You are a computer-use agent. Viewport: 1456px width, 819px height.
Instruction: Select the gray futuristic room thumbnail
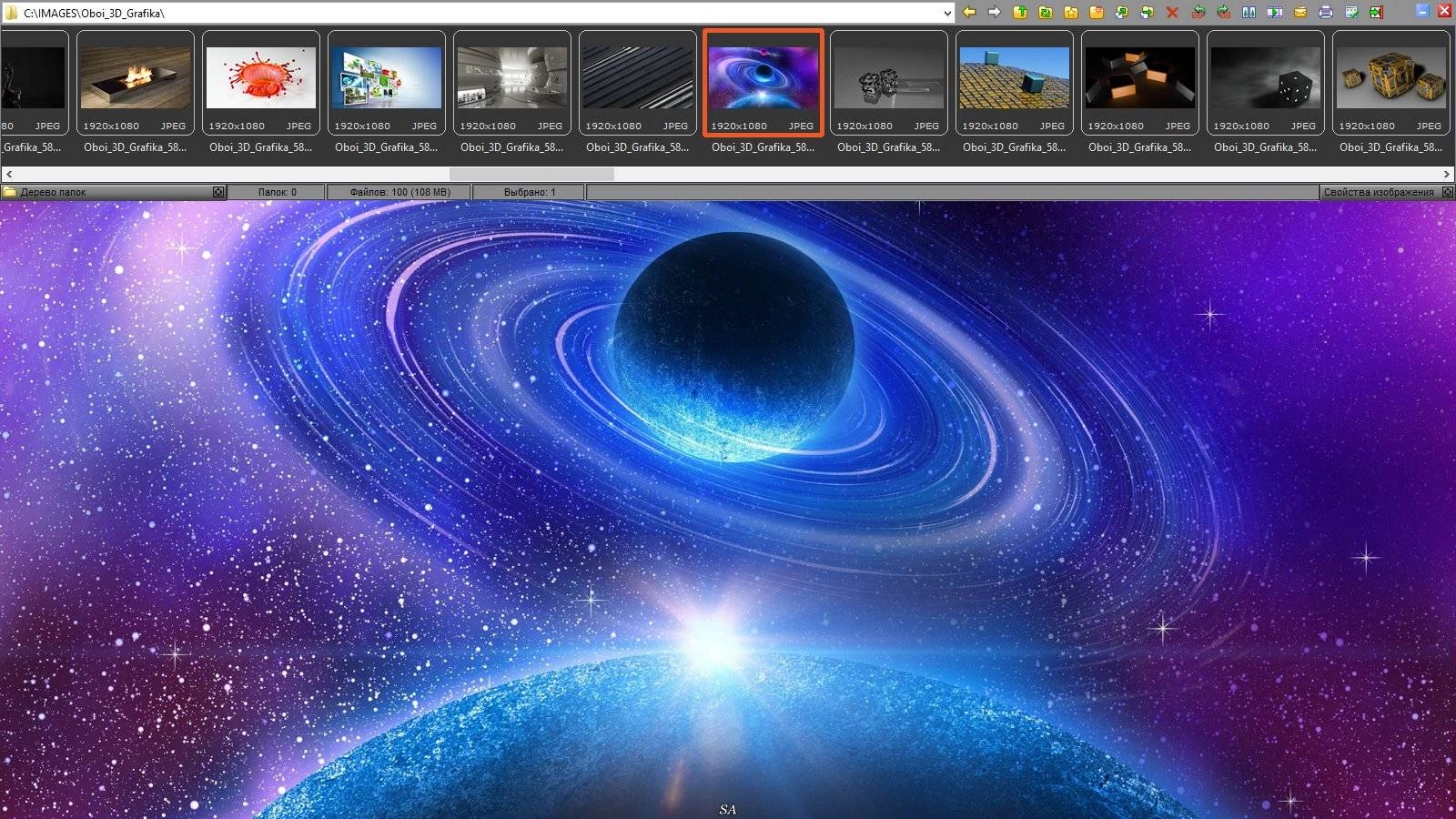(x=512, y=83)
